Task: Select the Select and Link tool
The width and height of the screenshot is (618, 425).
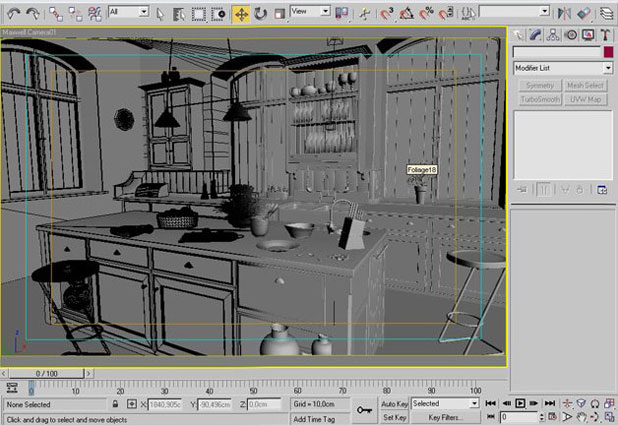Action: pyautogui.click(x=56, y=14)
